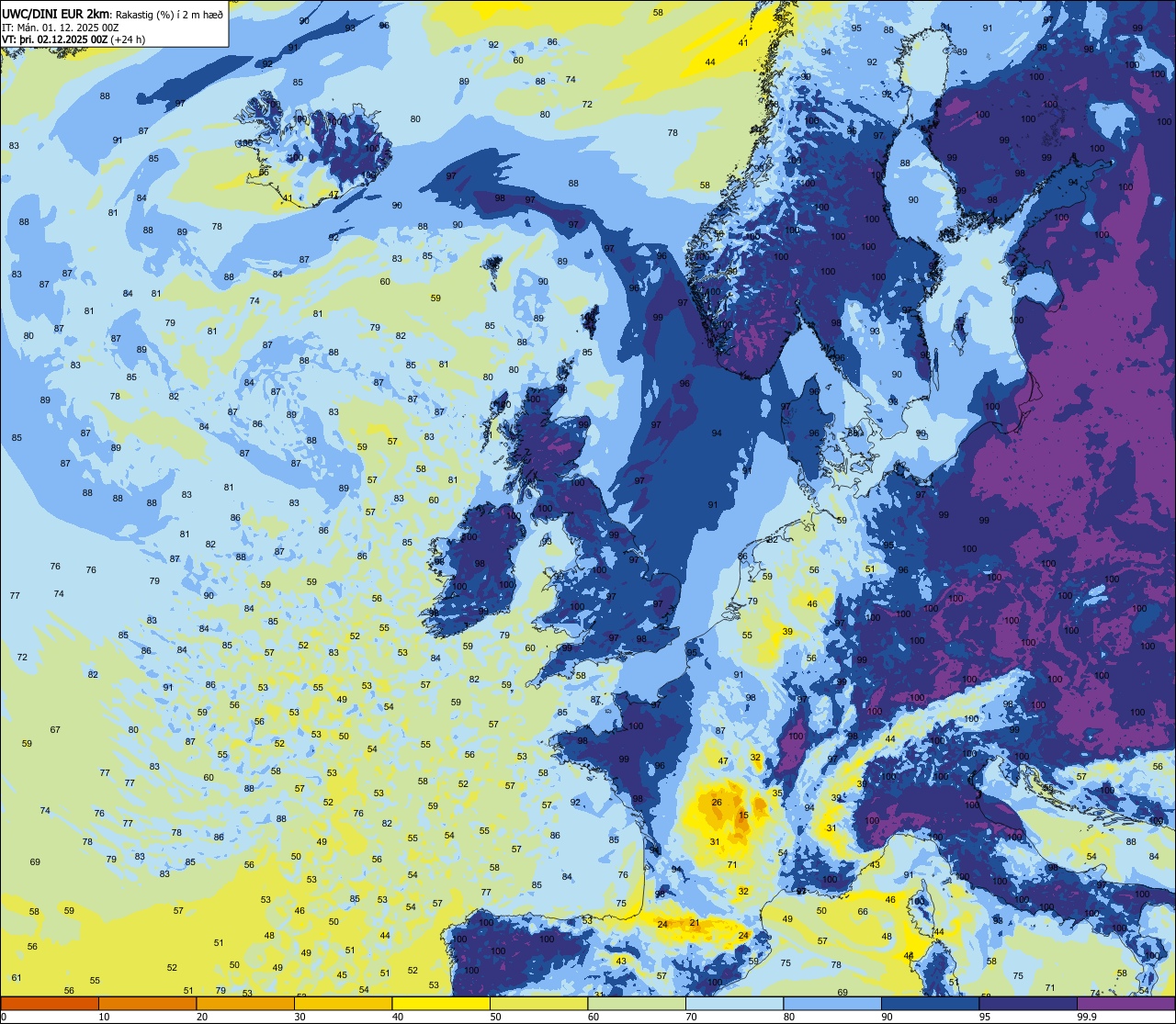Click the valid time "VT: Þri. 02.12.2025 00Z"
1176x1024 pixels.
pos(54,39)
